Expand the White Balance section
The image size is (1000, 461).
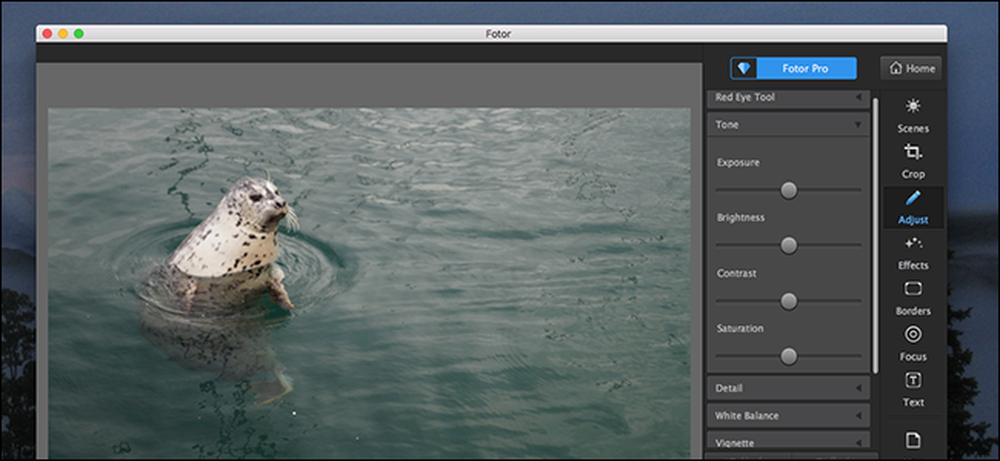point(788,416)
